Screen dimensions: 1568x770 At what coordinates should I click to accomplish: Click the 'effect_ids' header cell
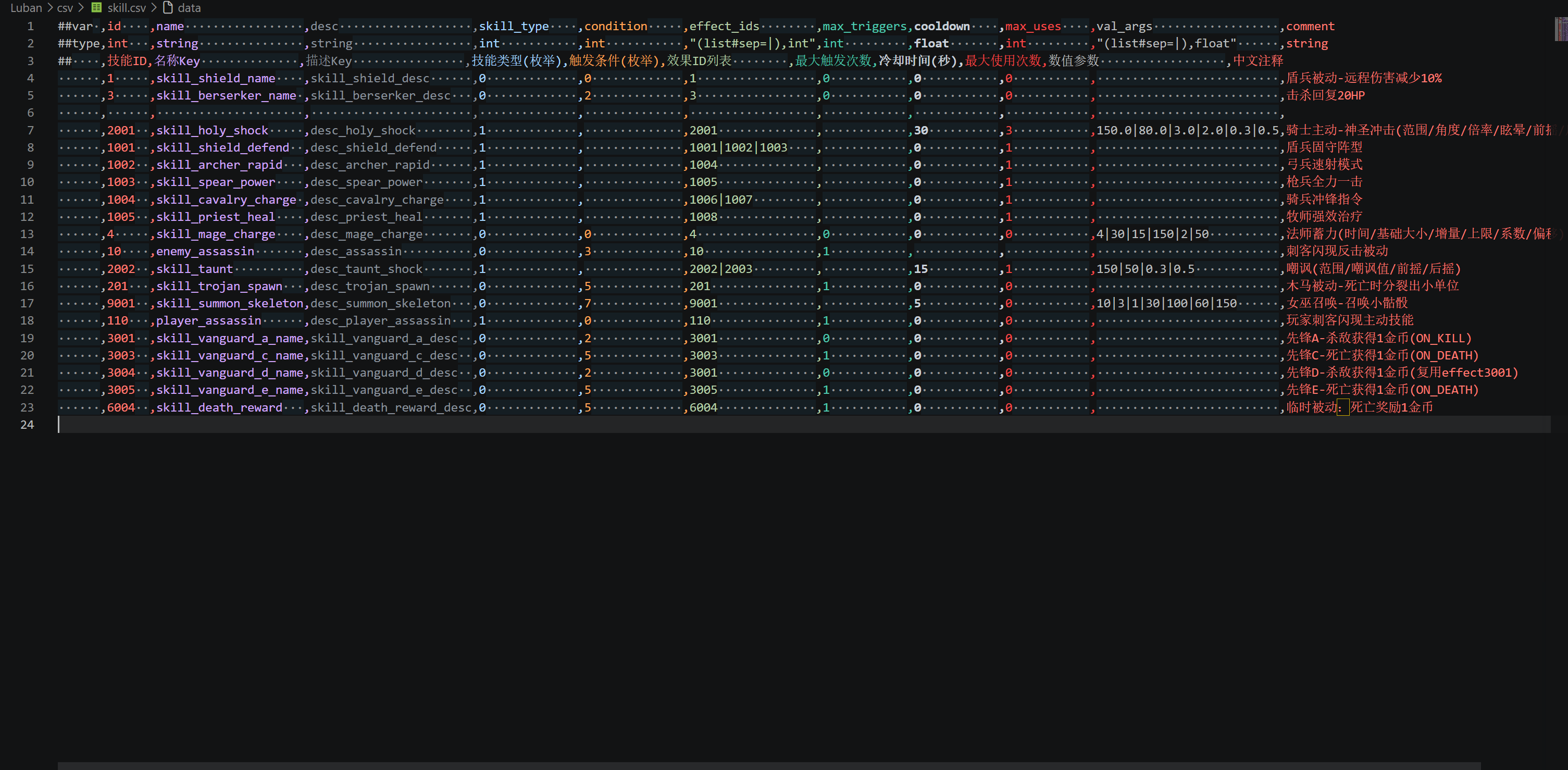tap(724, 26)
